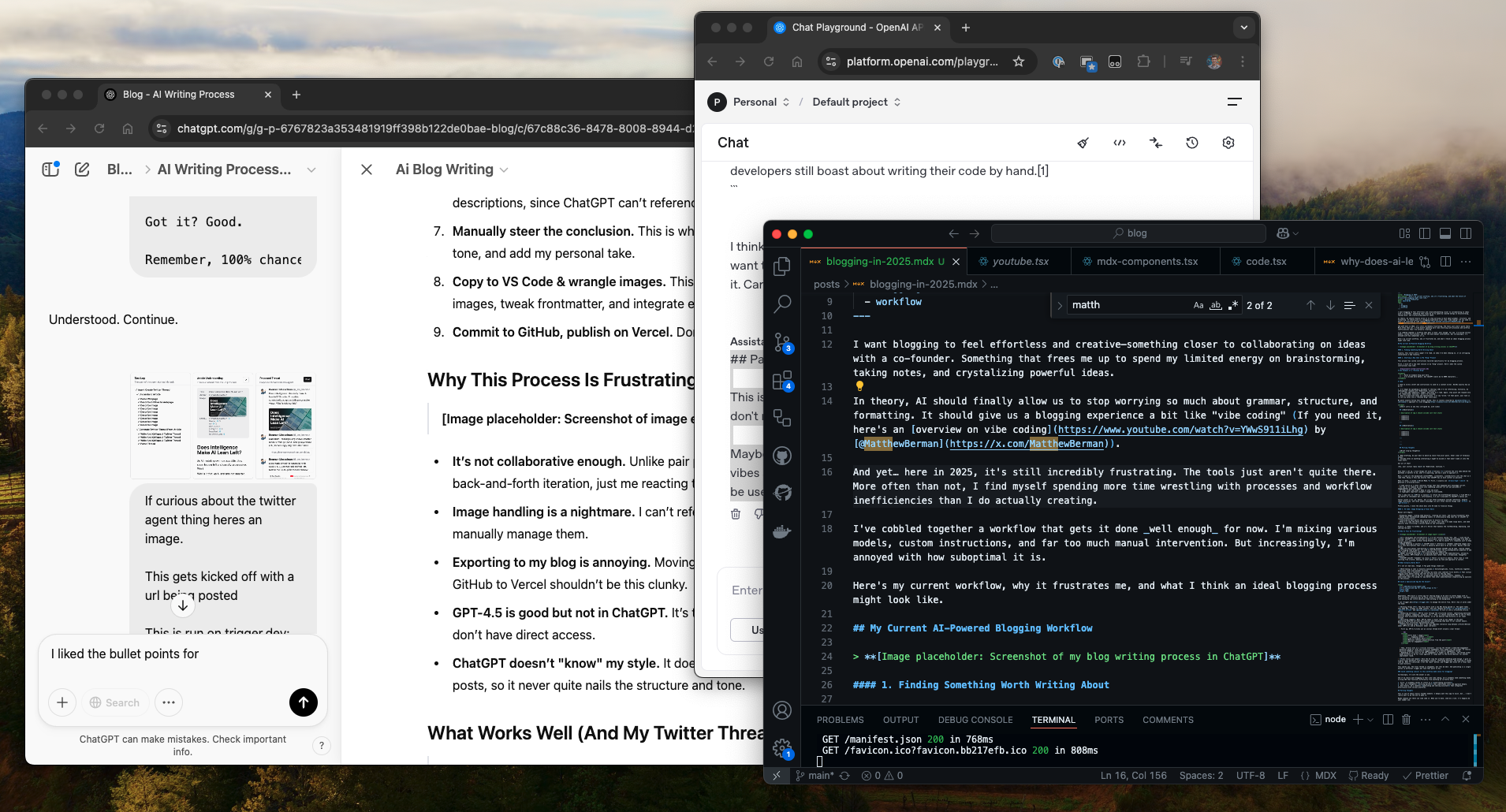
Task: Open Source Control view in activity bar
Action: tap(782, 342)
